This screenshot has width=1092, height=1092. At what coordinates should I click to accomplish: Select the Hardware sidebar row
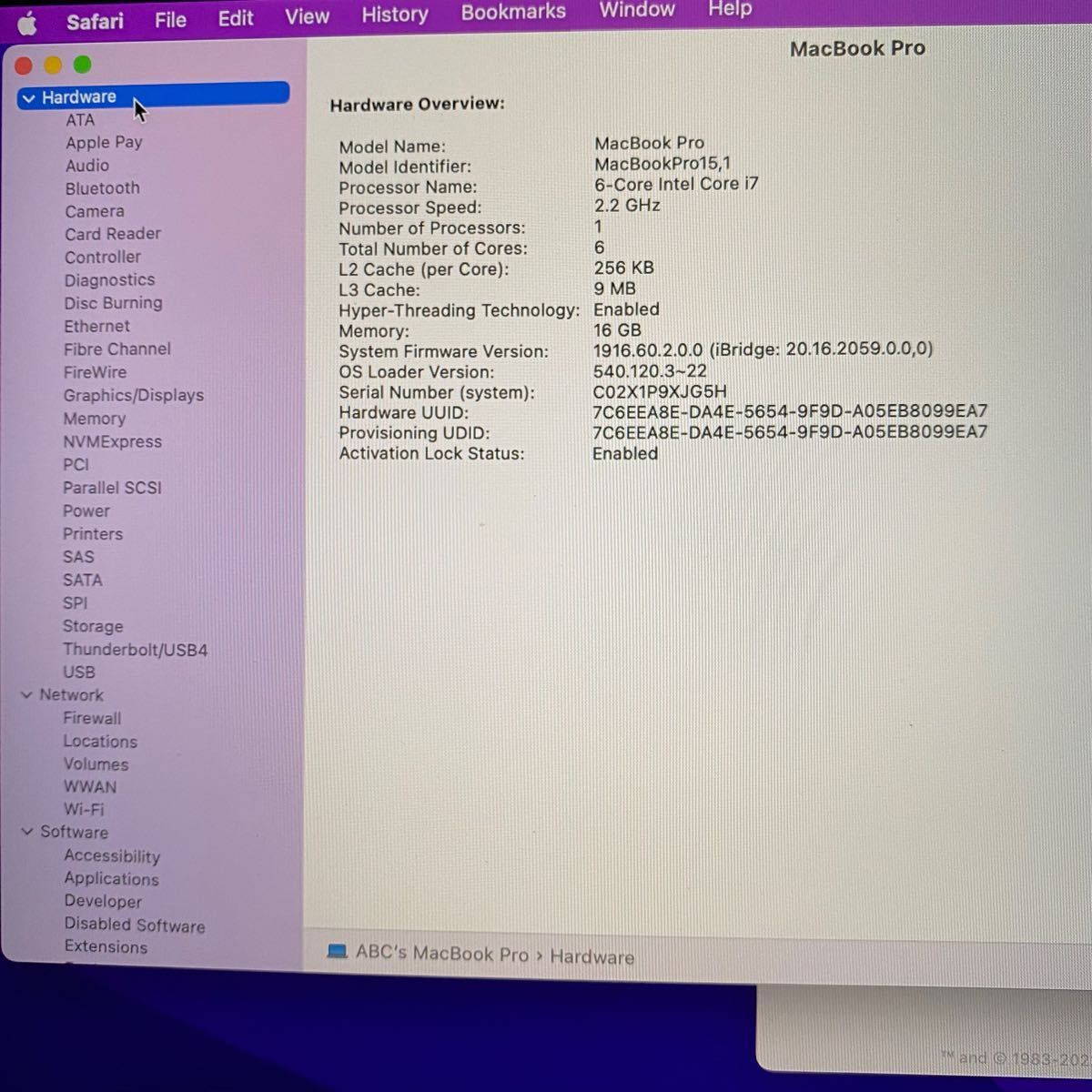pos(153,96)
